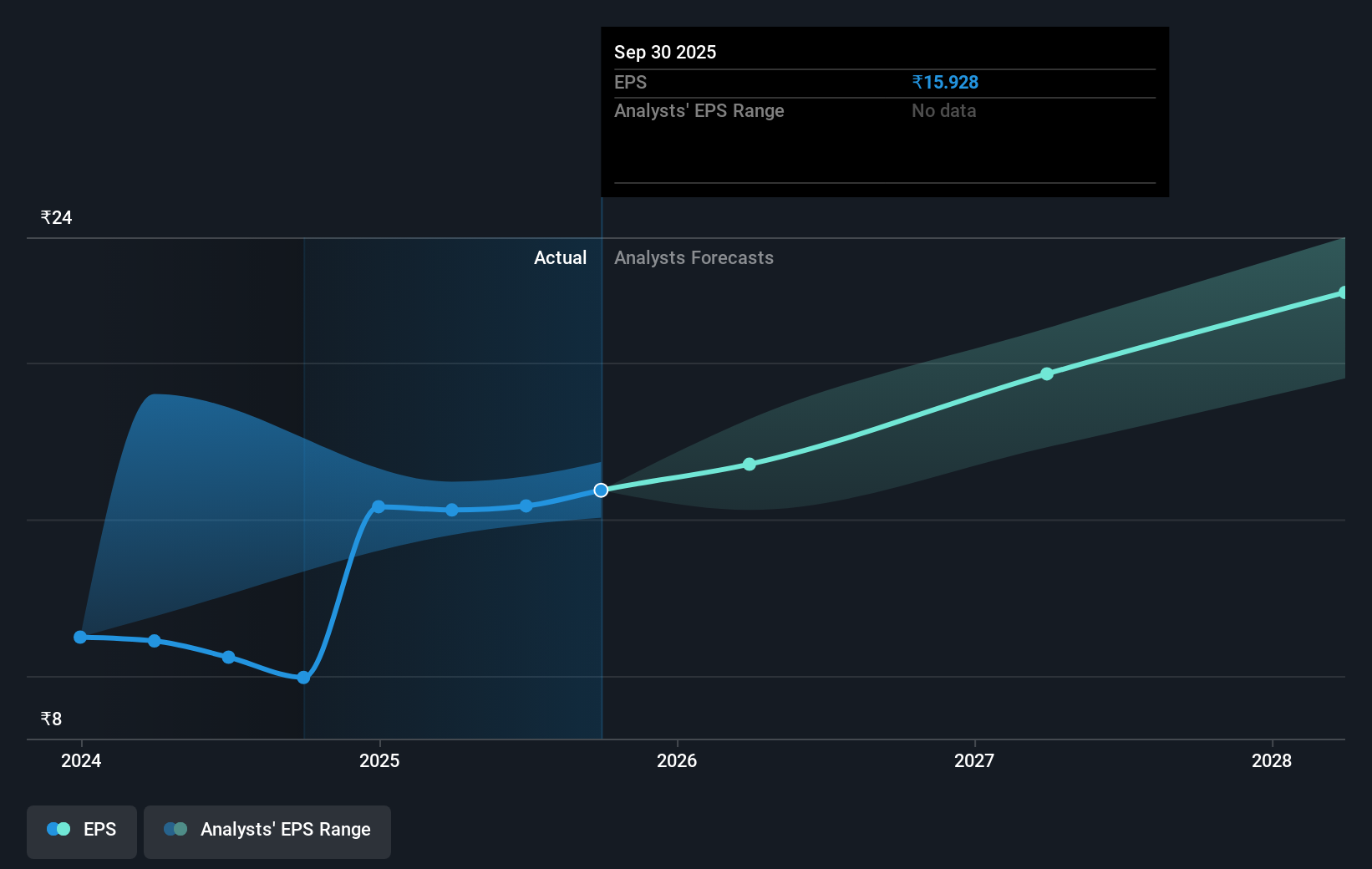Screen dimensions: 1372x869
Task: Switch to the Analysts Forecasts section
Action: 694,257
